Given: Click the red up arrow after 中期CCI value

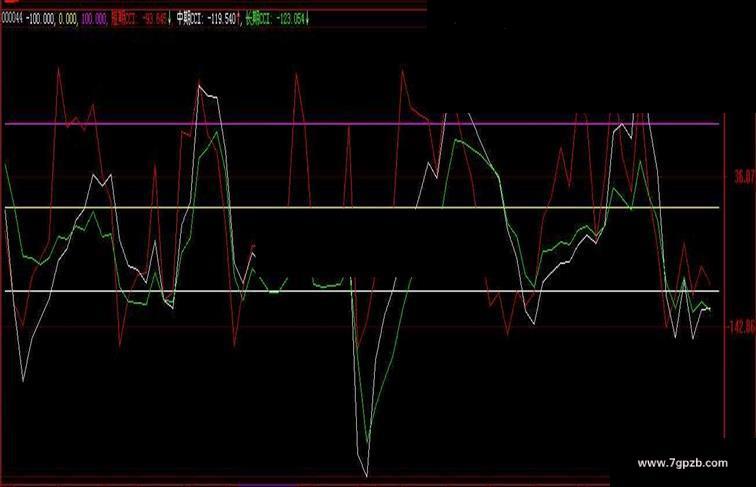Looking at the screenshot, I should (x=239, y=19).
